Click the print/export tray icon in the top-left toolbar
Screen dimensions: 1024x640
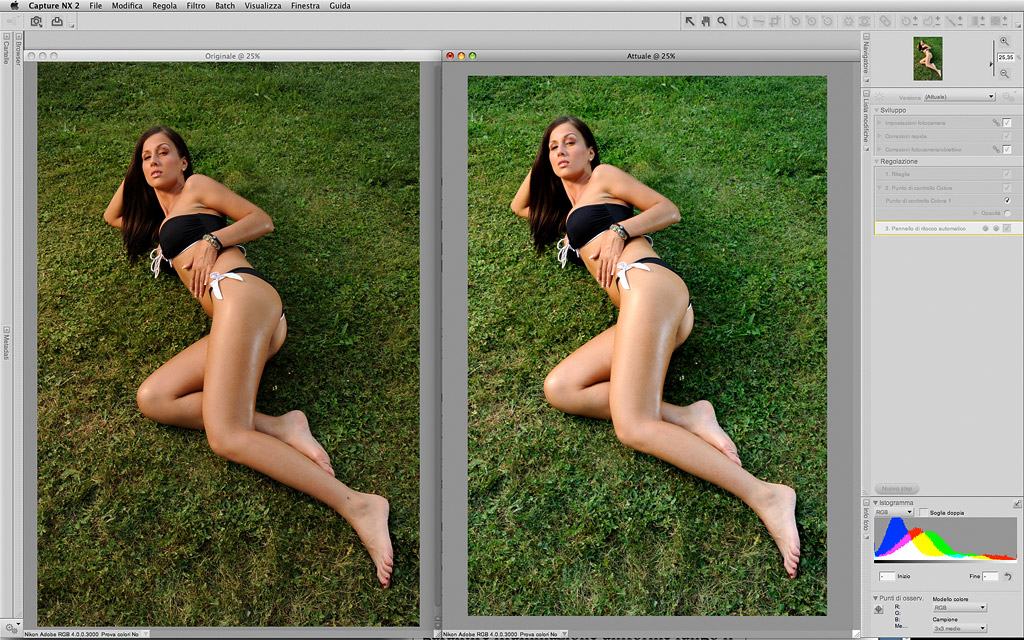[x=57, y=22]
